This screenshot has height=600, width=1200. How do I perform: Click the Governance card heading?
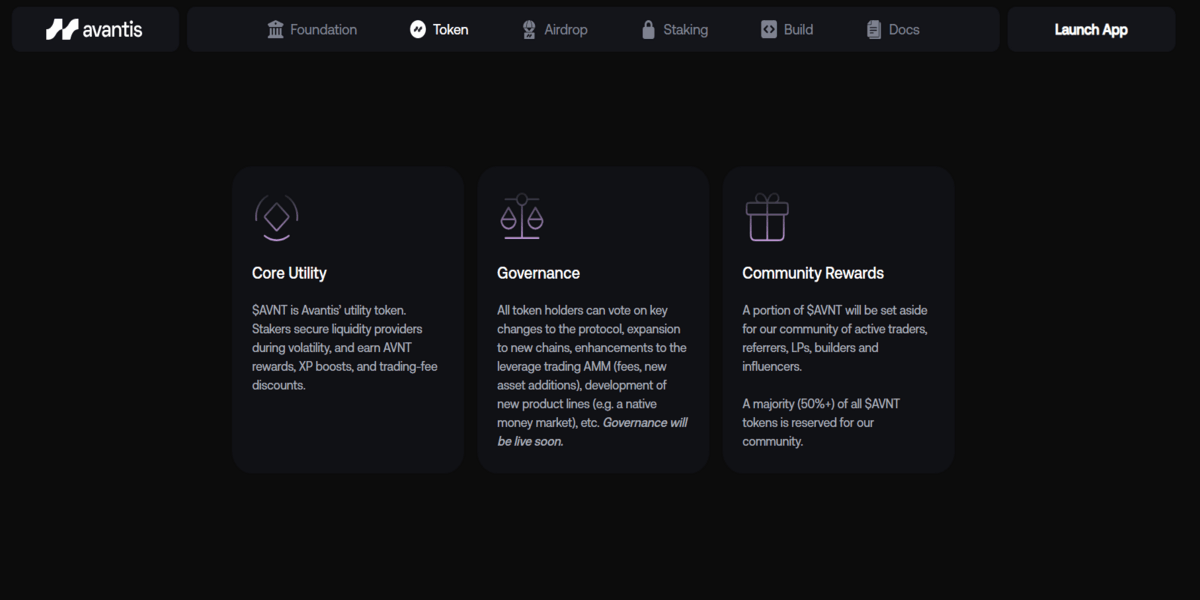[538, 273]
